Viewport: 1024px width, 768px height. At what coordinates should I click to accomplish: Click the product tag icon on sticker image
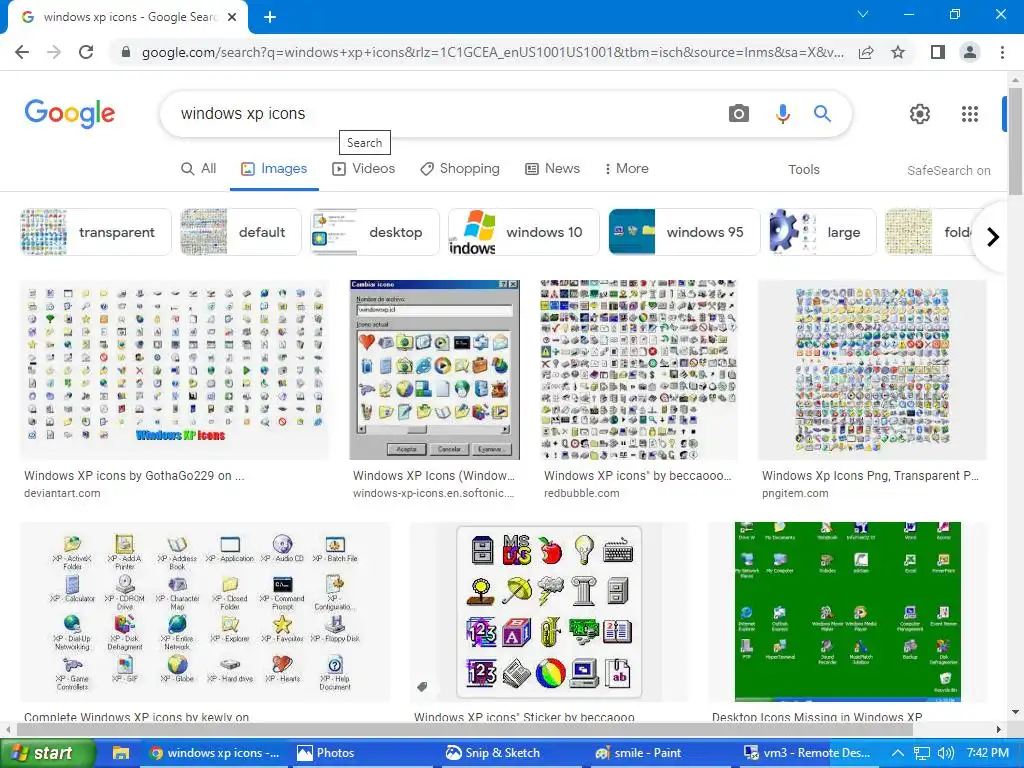pyautogui.click(x=423, y=686)
